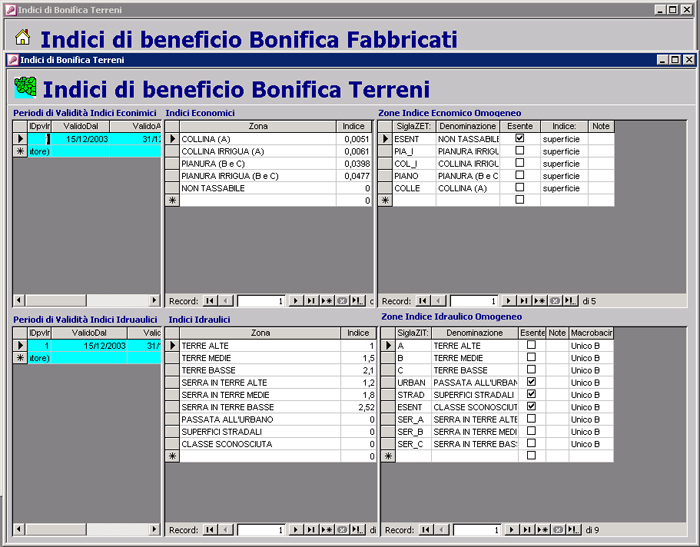Viewport: 700px width, 547px height.
Task: Click the house icon in the Fabbricati header
Action: 22,38
